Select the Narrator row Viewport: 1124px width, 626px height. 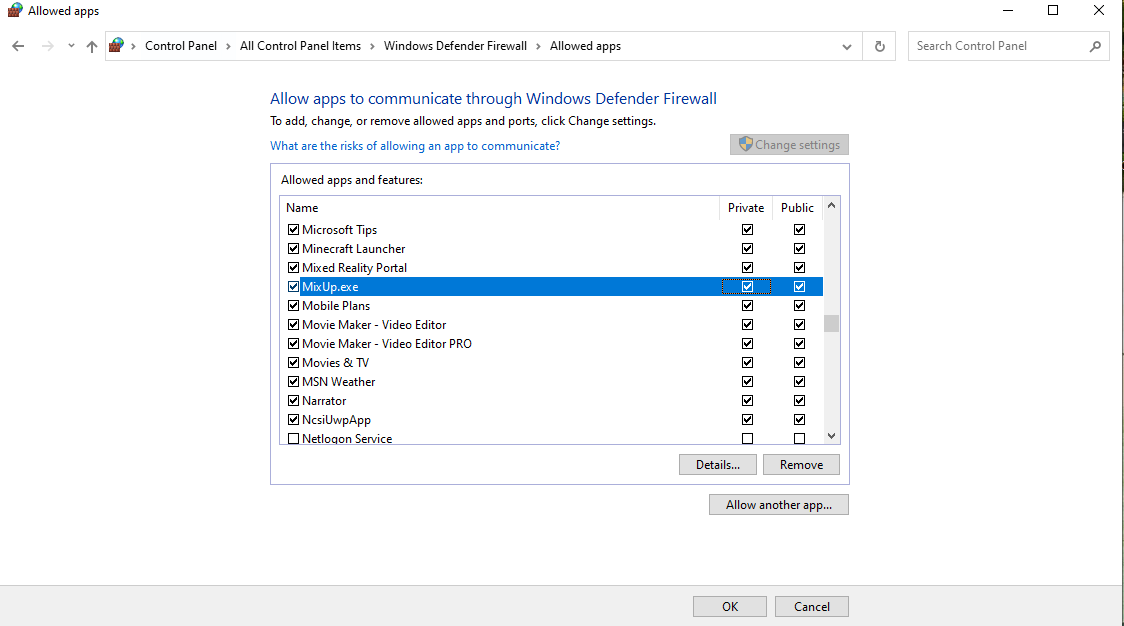pyautogui.click(x=551, y=401)
